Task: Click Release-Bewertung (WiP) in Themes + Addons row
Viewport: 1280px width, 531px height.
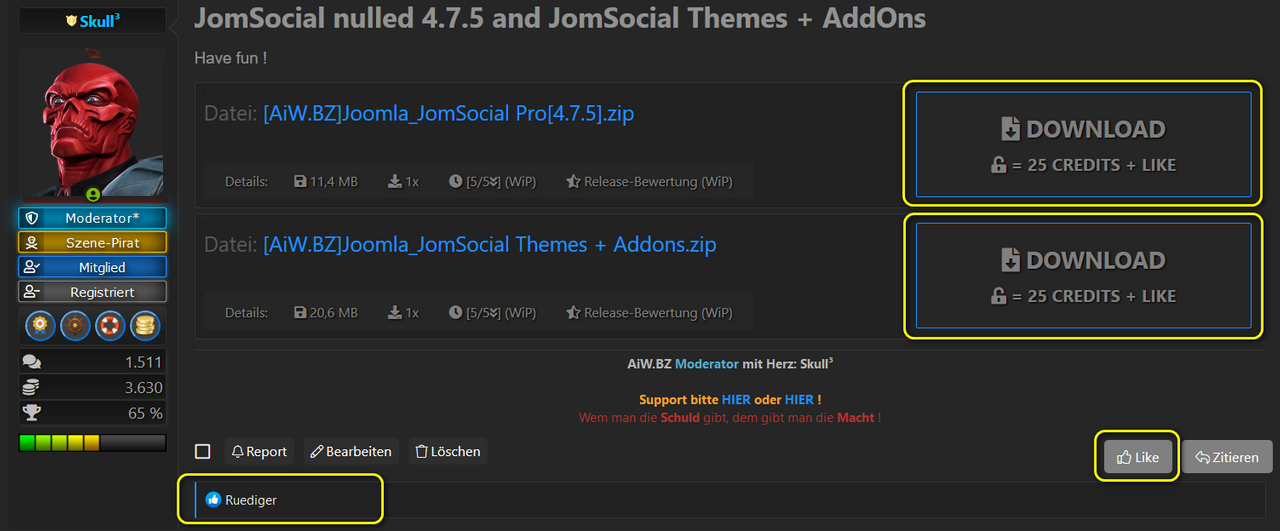Action: click(x=658, y=313)
